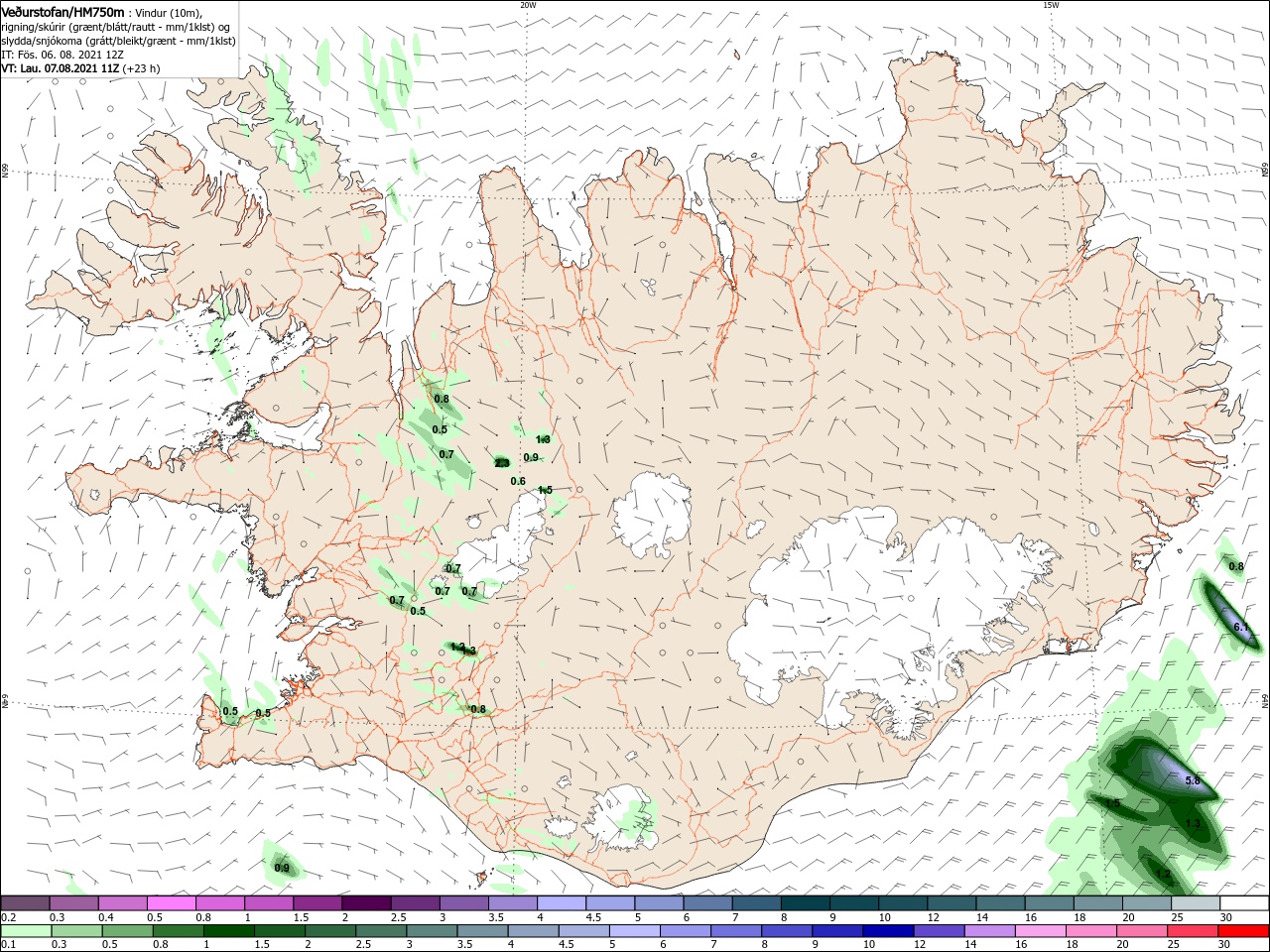Click the 20W longitude label
This screenshot has width=1270, height=952.
pyautogui.click(x=528, y=5)
